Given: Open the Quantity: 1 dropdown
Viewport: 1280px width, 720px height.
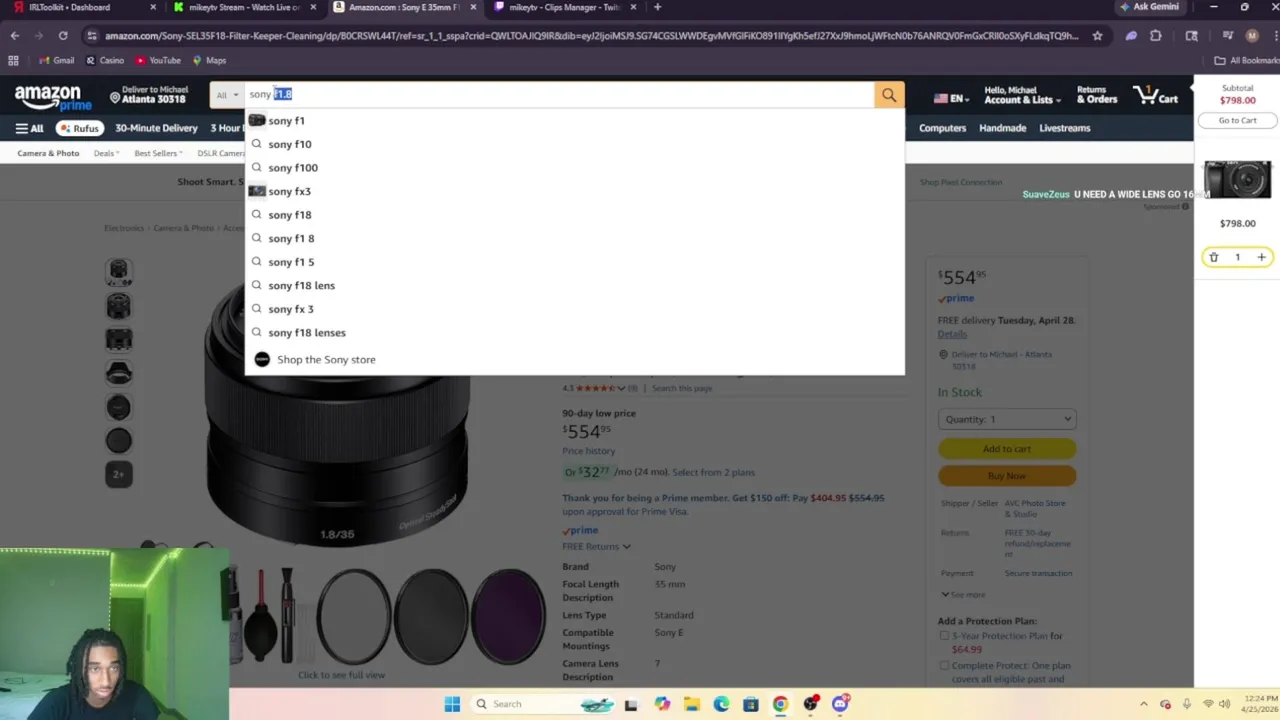Looking at the screenshot, I should click(x=1007, y=419).
